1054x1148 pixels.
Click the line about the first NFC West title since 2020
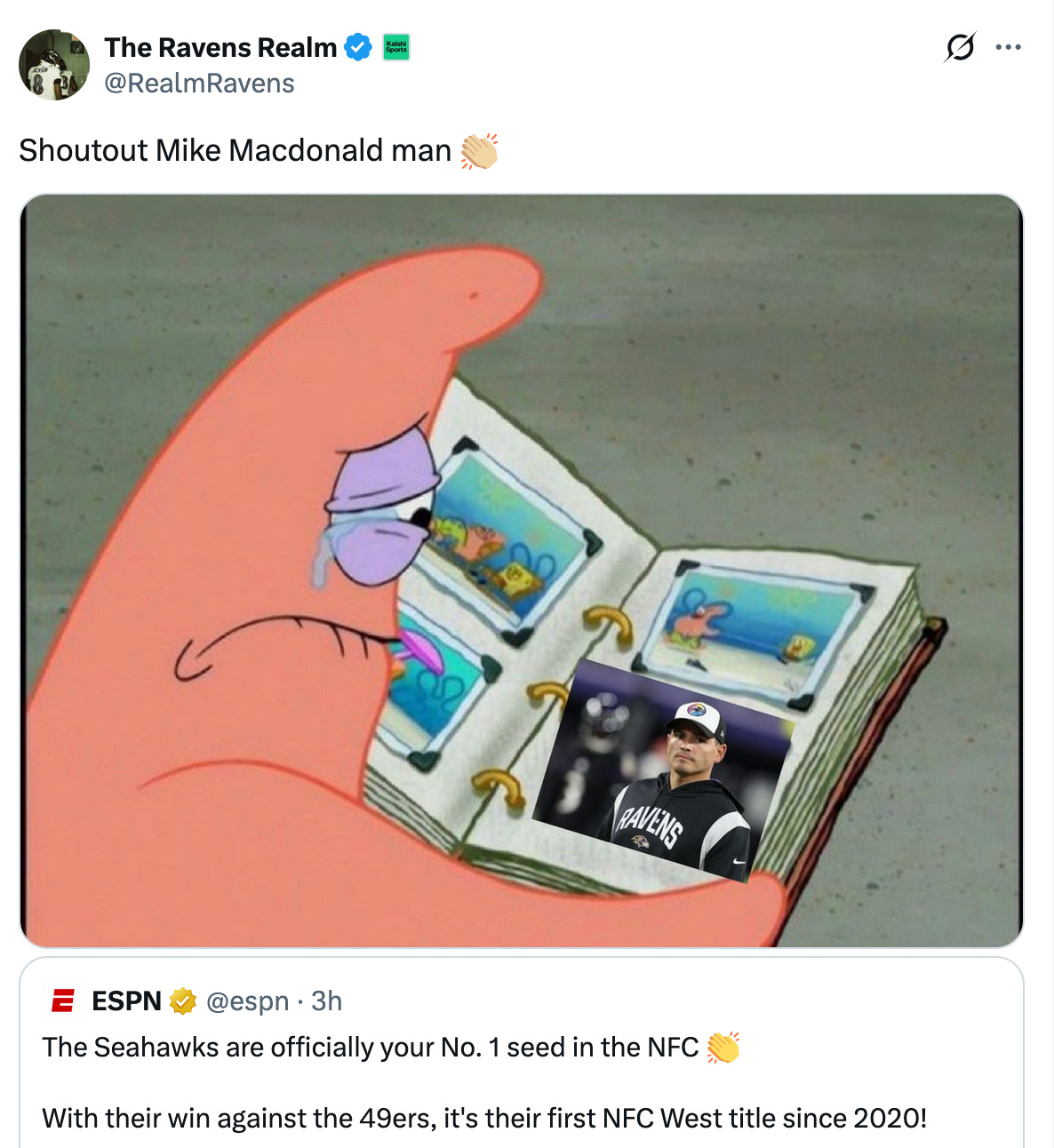click(x=484, y=1118)
